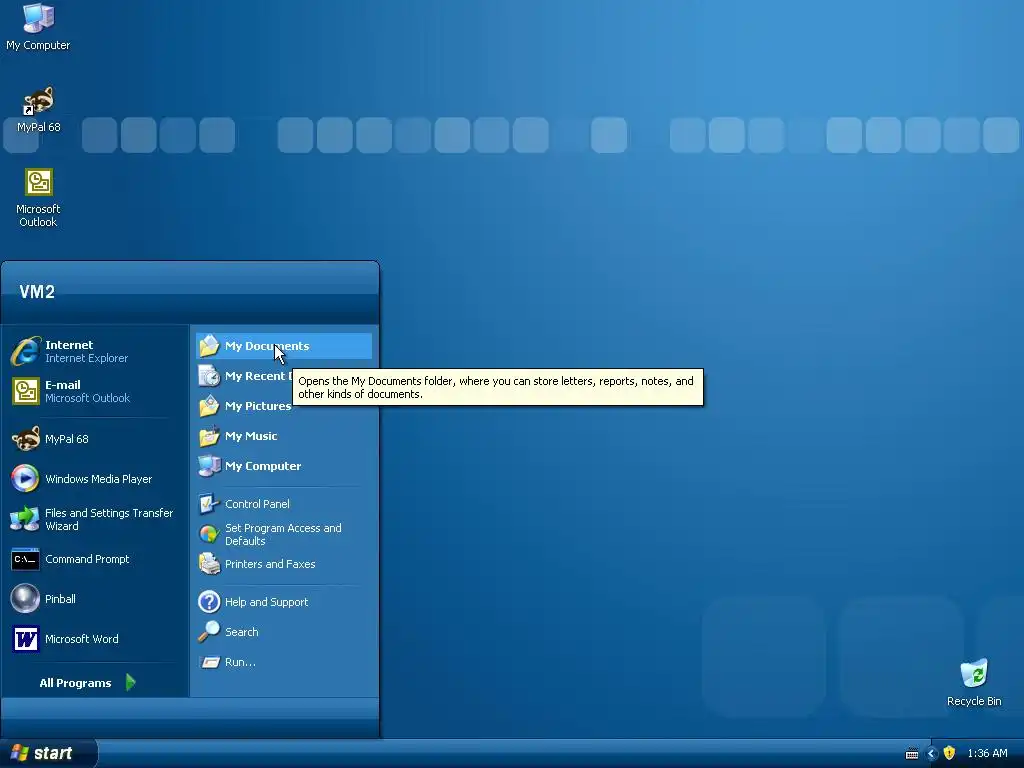Open Printers and Faxes

(284, 564)
